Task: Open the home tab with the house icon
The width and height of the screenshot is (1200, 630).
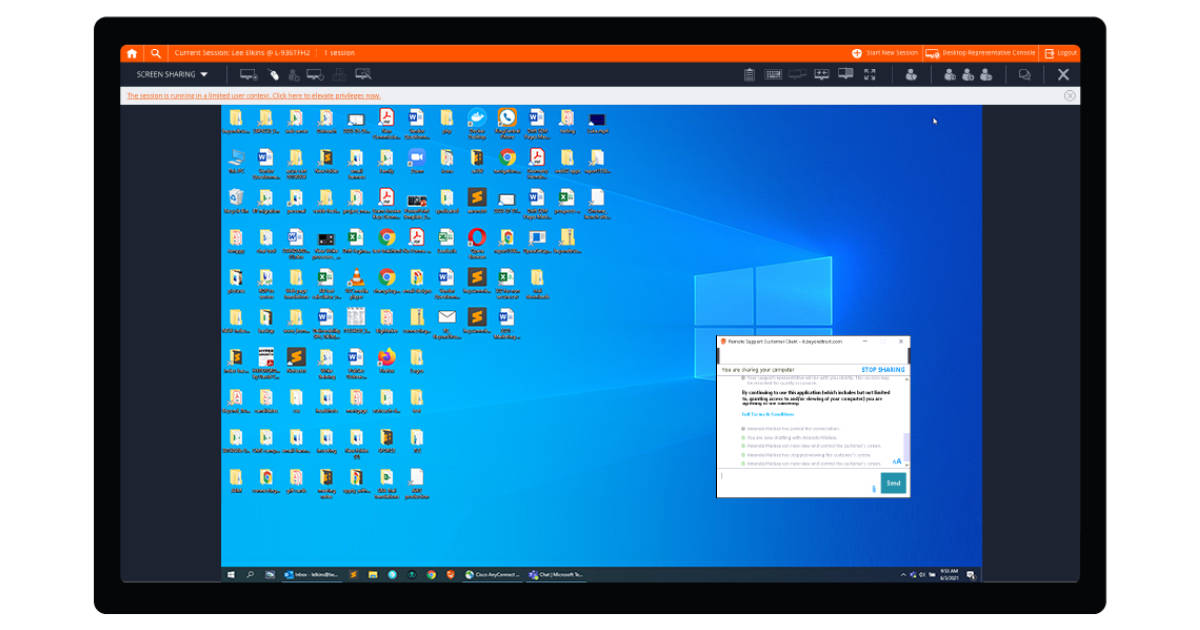Action: (x=131, y=52)
